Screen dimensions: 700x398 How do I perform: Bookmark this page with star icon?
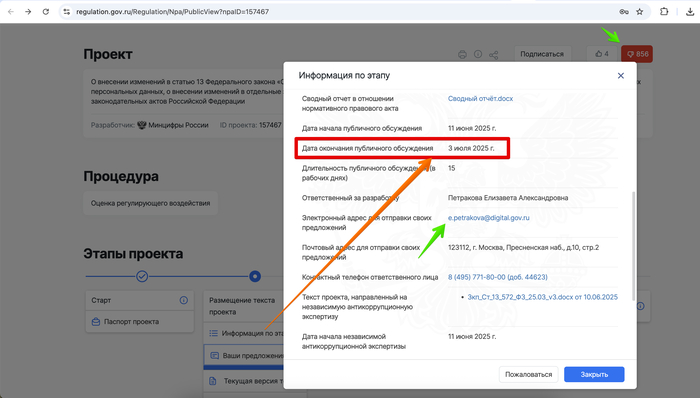[x=640, y=12]
